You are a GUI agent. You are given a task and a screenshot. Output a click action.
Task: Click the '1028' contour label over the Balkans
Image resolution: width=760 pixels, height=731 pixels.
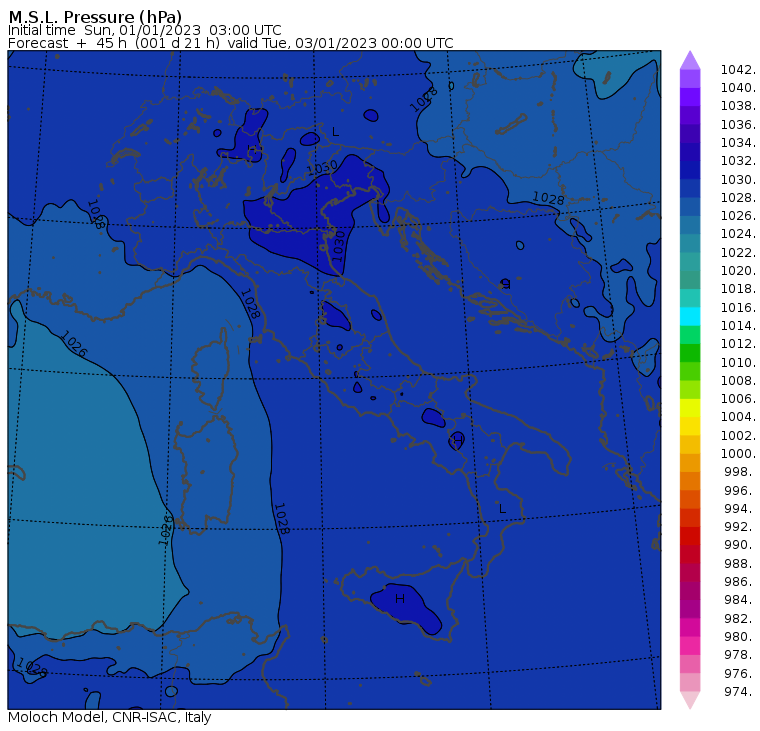click(548, 198)
